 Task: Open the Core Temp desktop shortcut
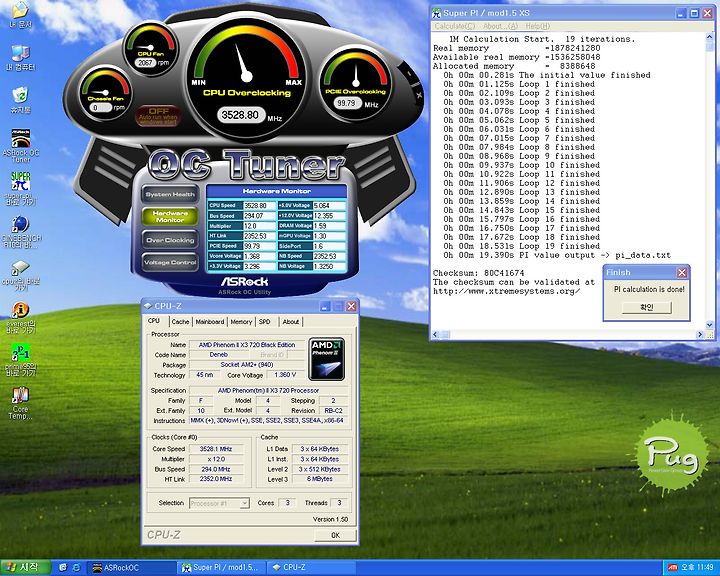[x=21, y=403]
